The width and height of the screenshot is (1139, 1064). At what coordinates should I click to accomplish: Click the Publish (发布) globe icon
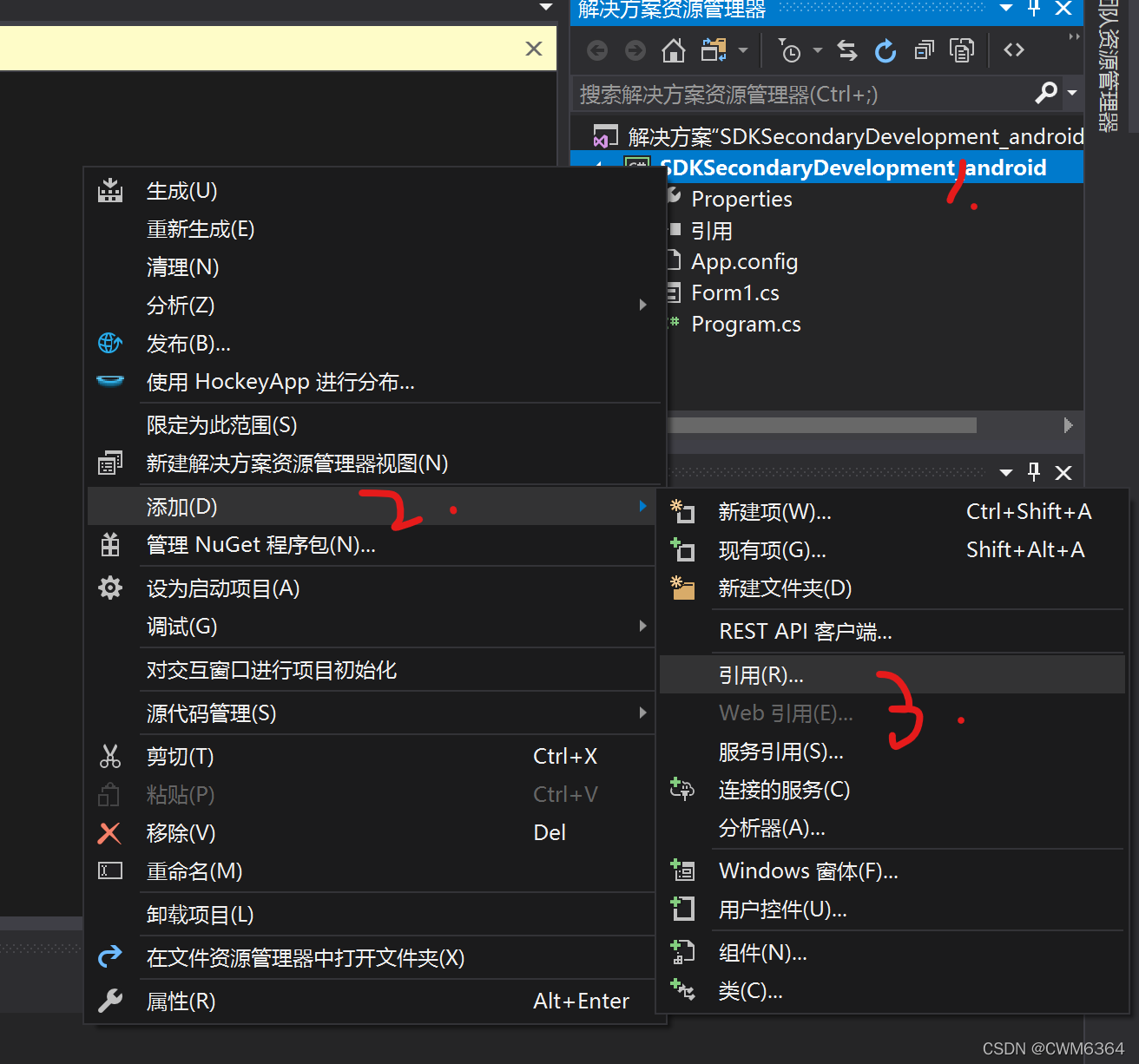click(110, 344)
